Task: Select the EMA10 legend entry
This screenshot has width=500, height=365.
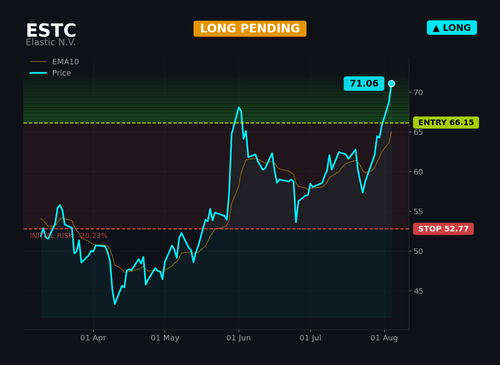Action: click(54, 62)
